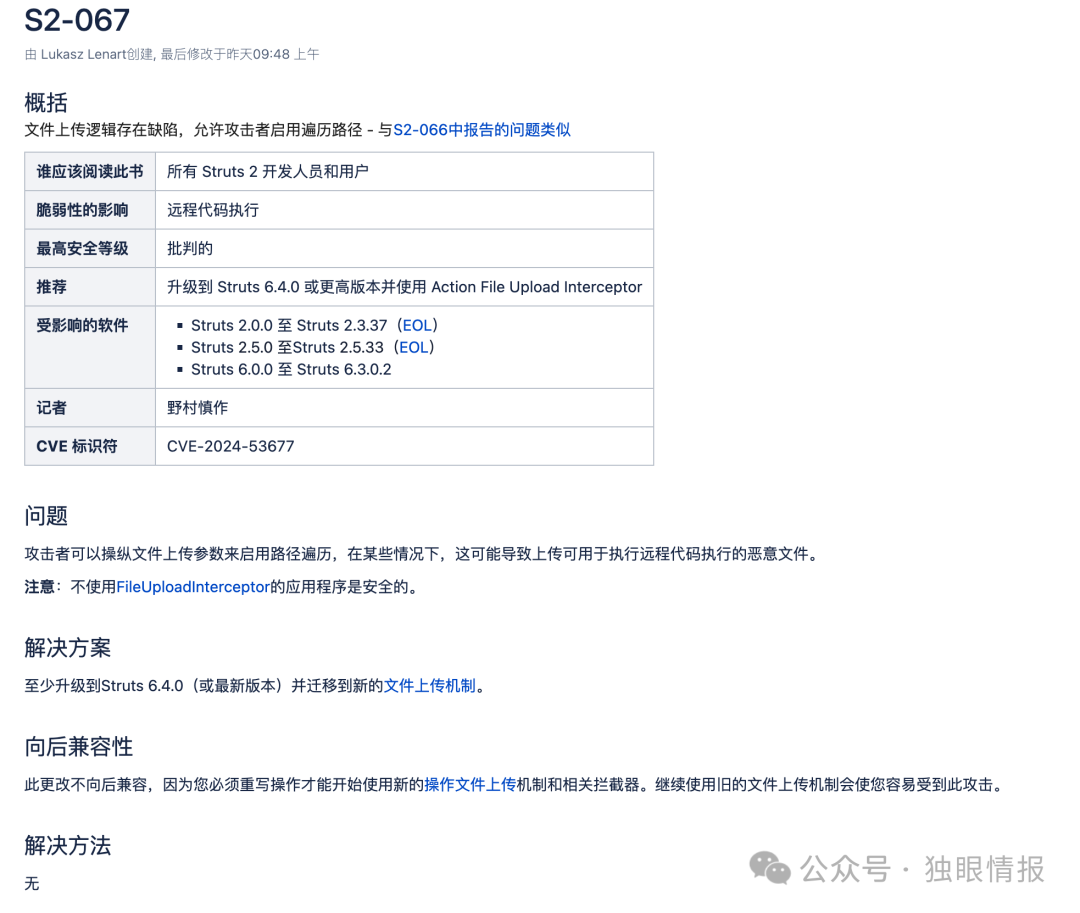Click the author name Lukasz Lenart
Image resolution: width=1080 pixels, height=913 pixels.
point(83,54)
